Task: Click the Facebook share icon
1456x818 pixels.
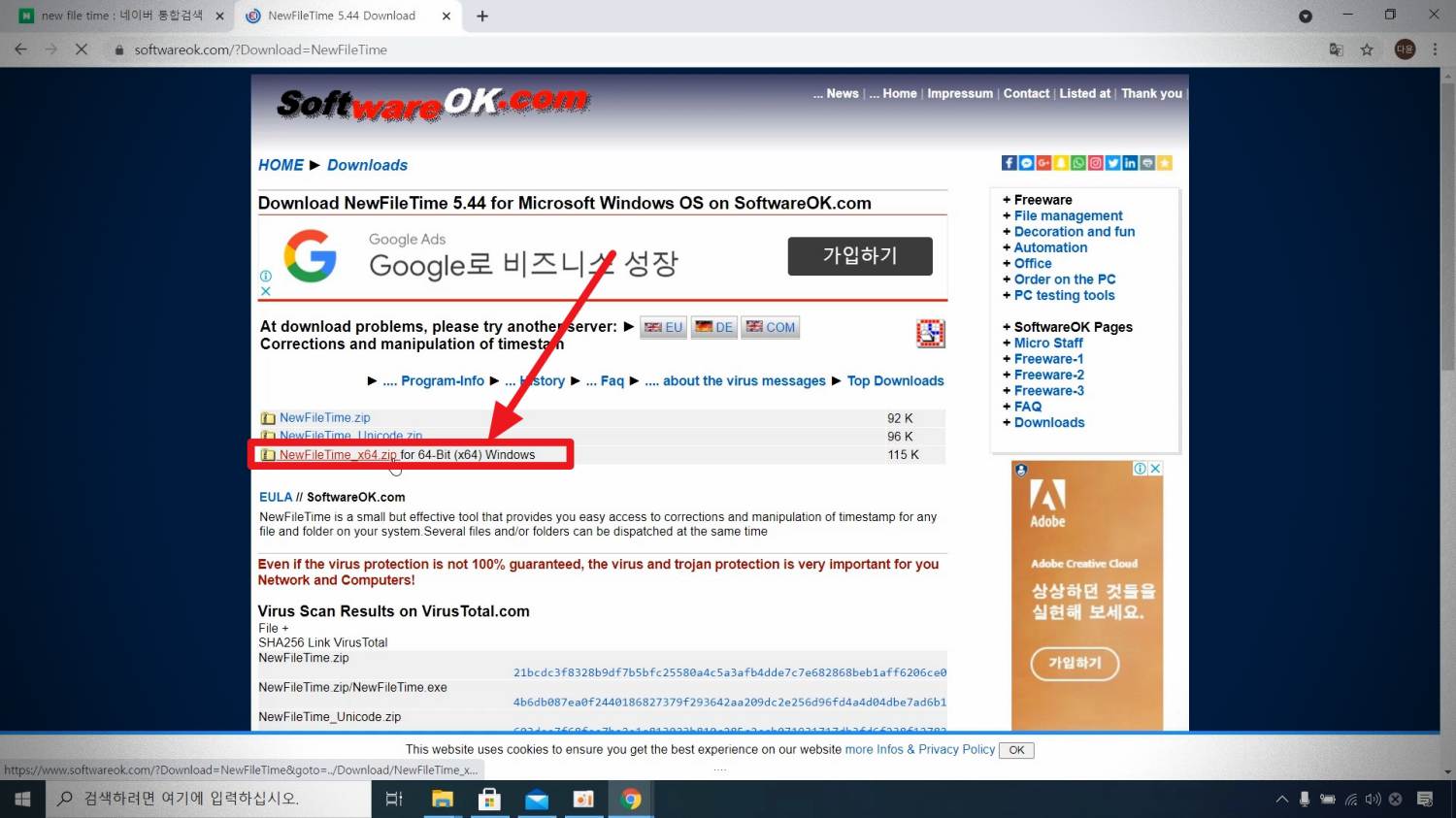Action: tap(1009, 163)
